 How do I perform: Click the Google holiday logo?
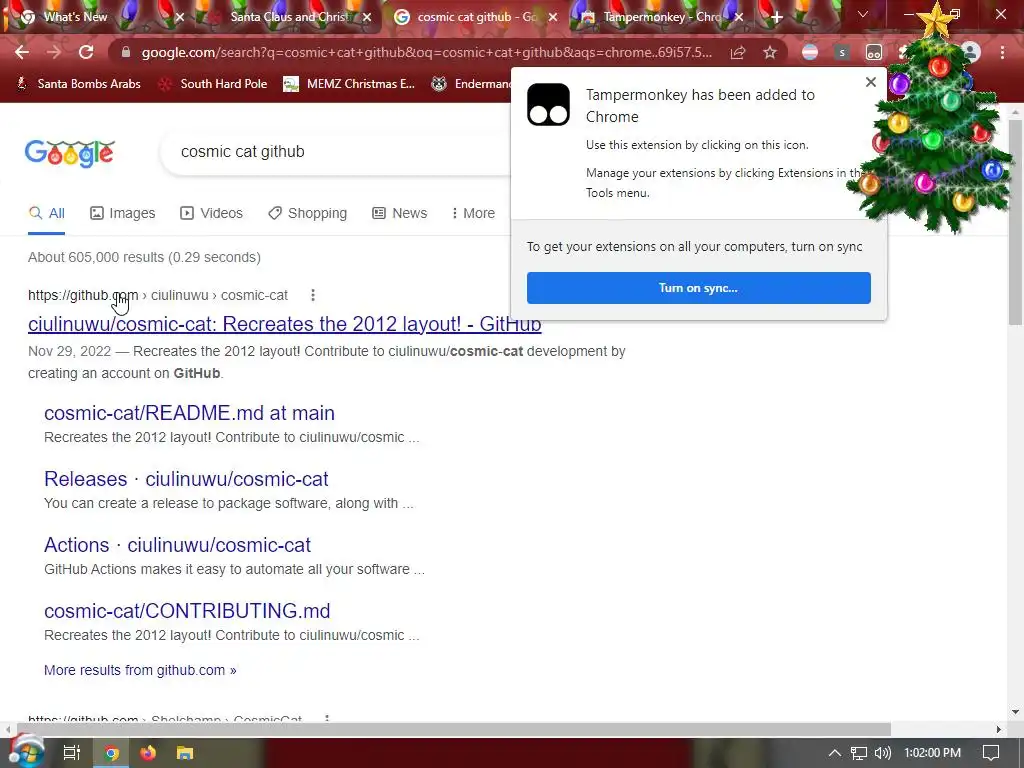pos(70,153)
